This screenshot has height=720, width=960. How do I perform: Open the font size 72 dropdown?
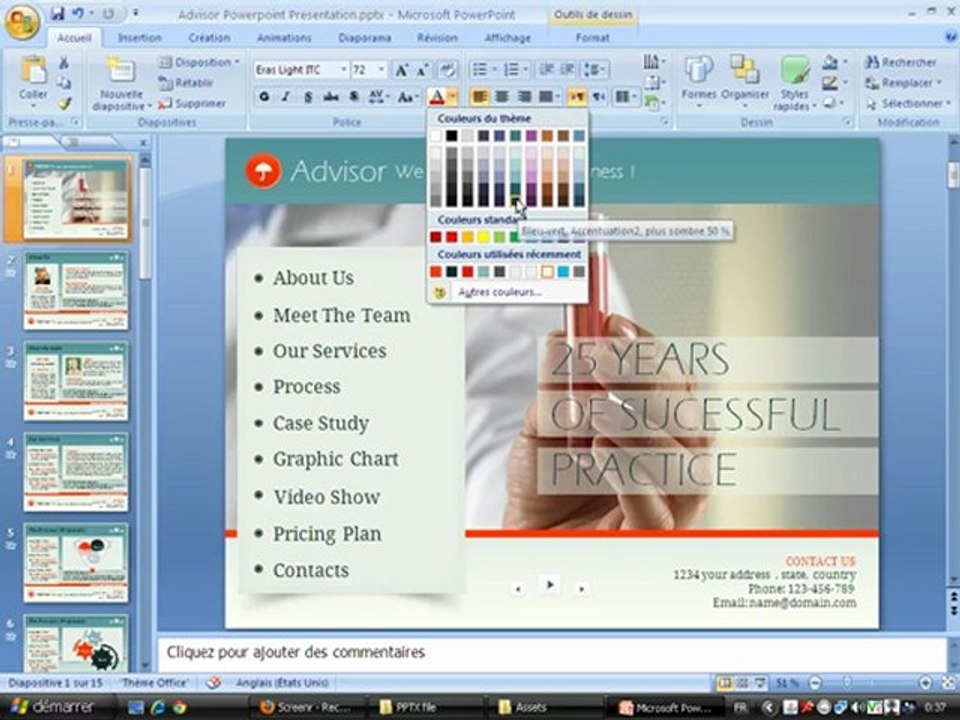(381, 70)
